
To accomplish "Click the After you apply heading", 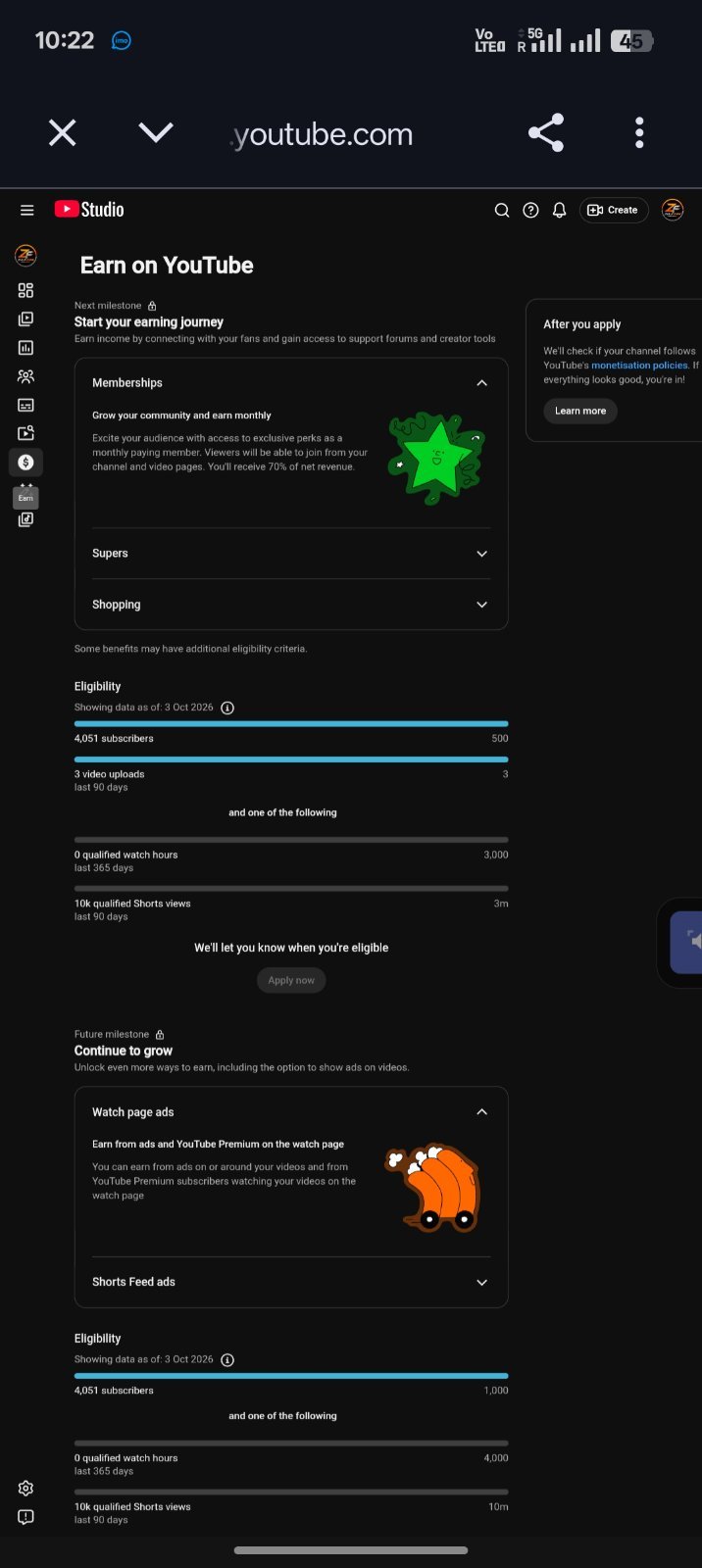I will coord(582,324).
